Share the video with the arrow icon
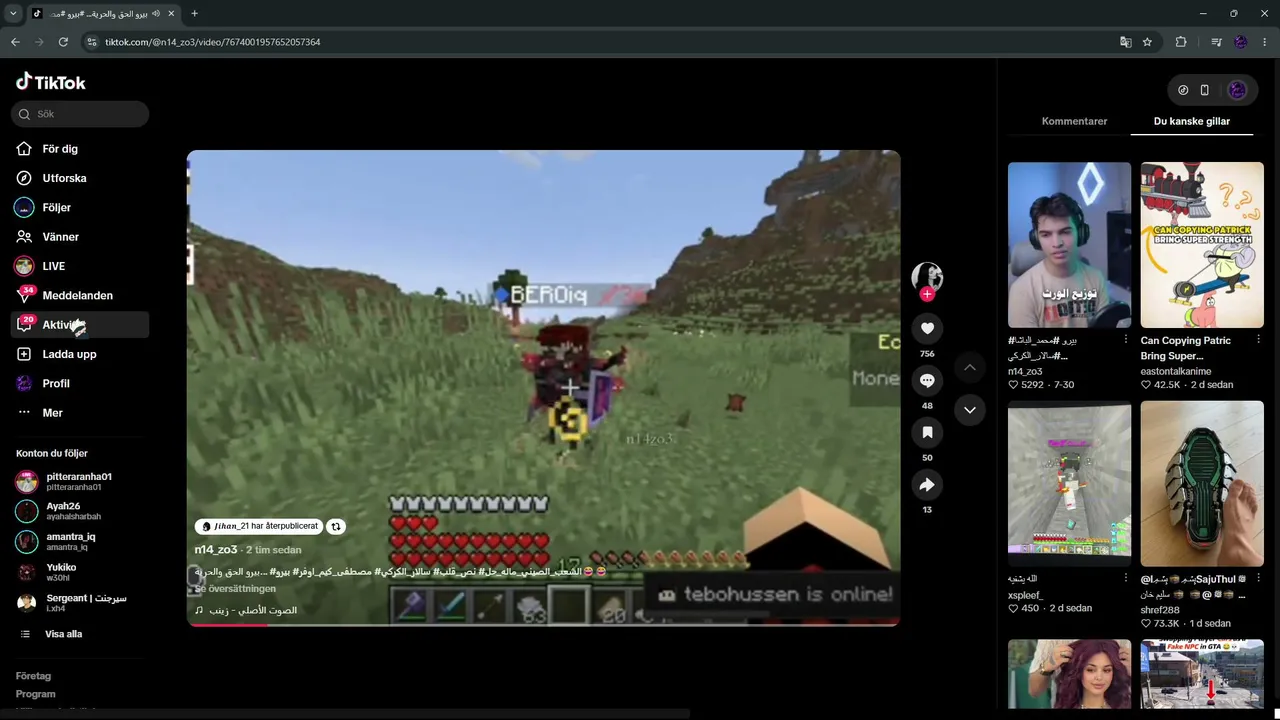Image resolution: width=1280 pixels, height=720 pixels. pyautogui.click(x=927, y=485)
